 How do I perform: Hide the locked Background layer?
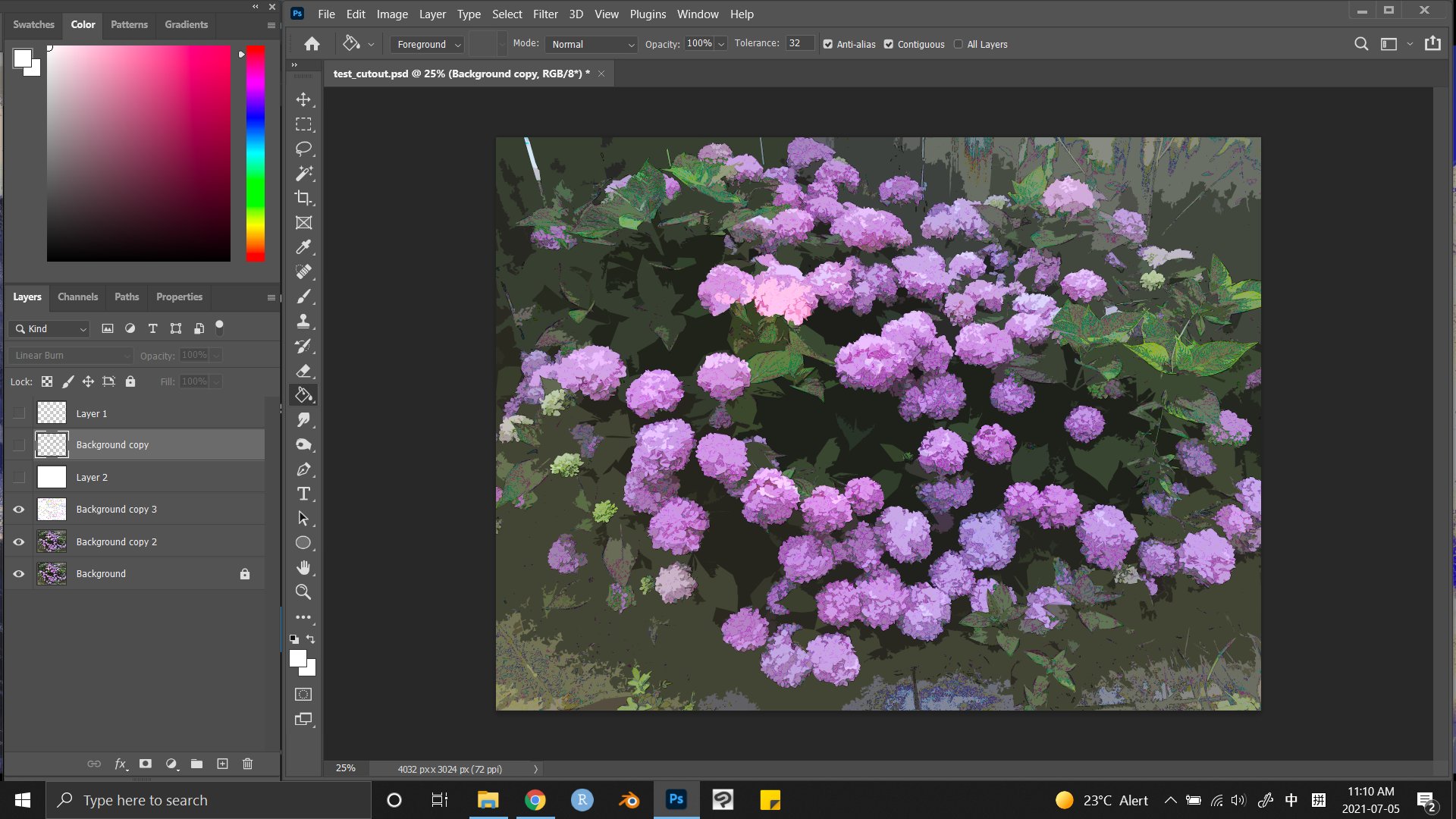coord(19,574)
